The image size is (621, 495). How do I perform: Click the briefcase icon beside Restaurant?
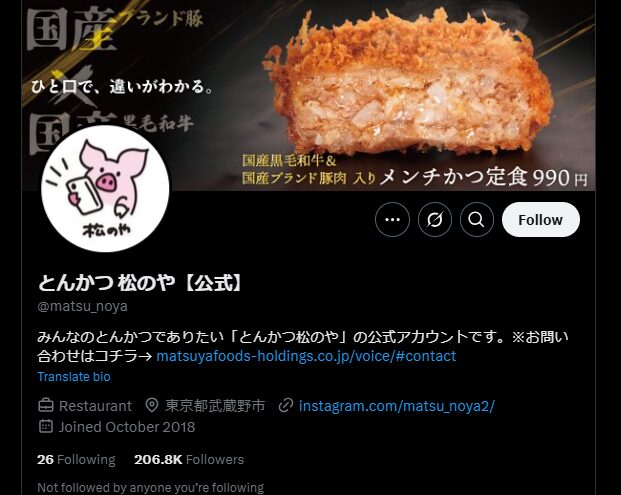pyautogui.click(x=46, y=406)
